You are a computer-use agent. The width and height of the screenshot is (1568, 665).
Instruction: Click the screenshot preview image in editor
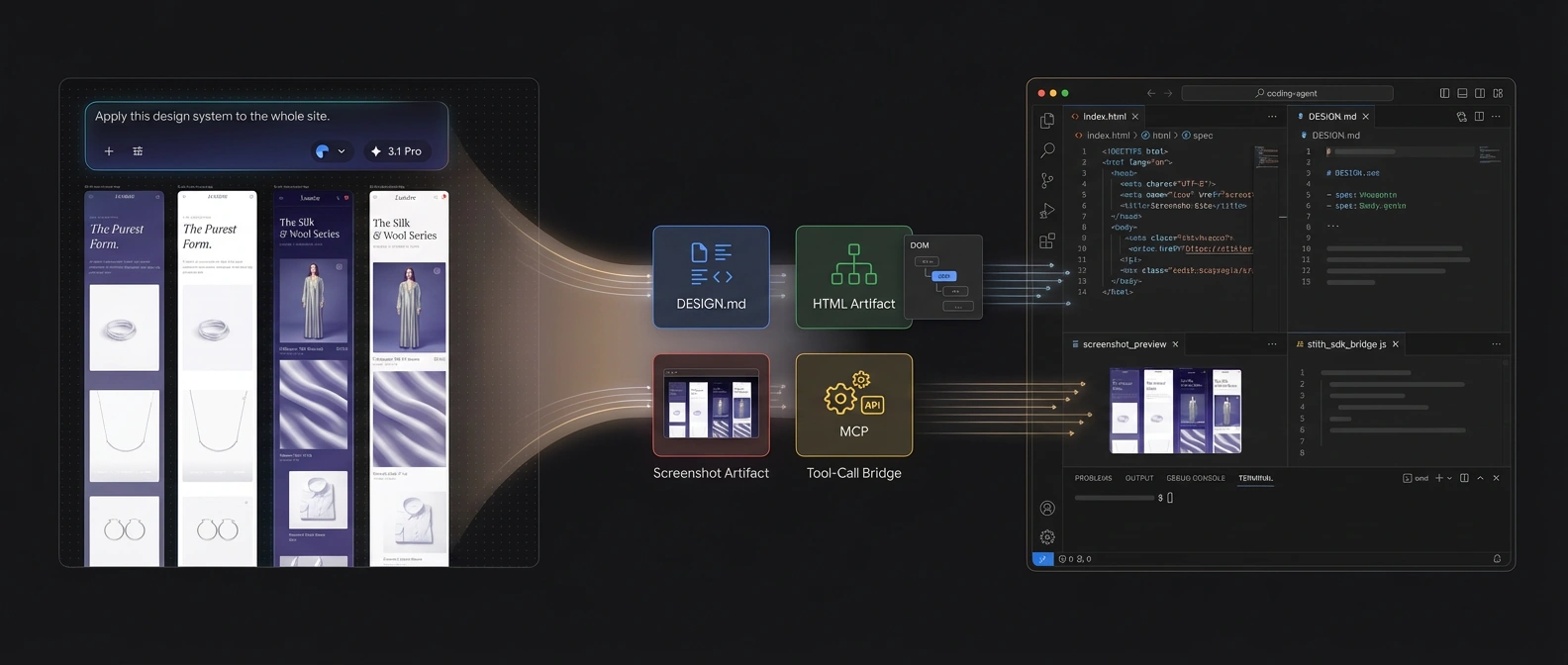pos(1175,411)
